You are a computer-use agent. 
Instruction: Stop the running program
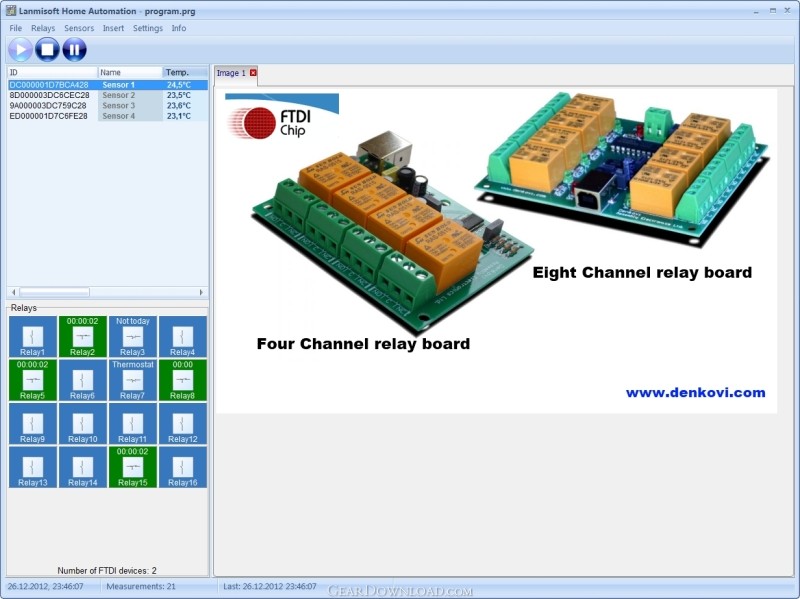[x=47, y=49]
